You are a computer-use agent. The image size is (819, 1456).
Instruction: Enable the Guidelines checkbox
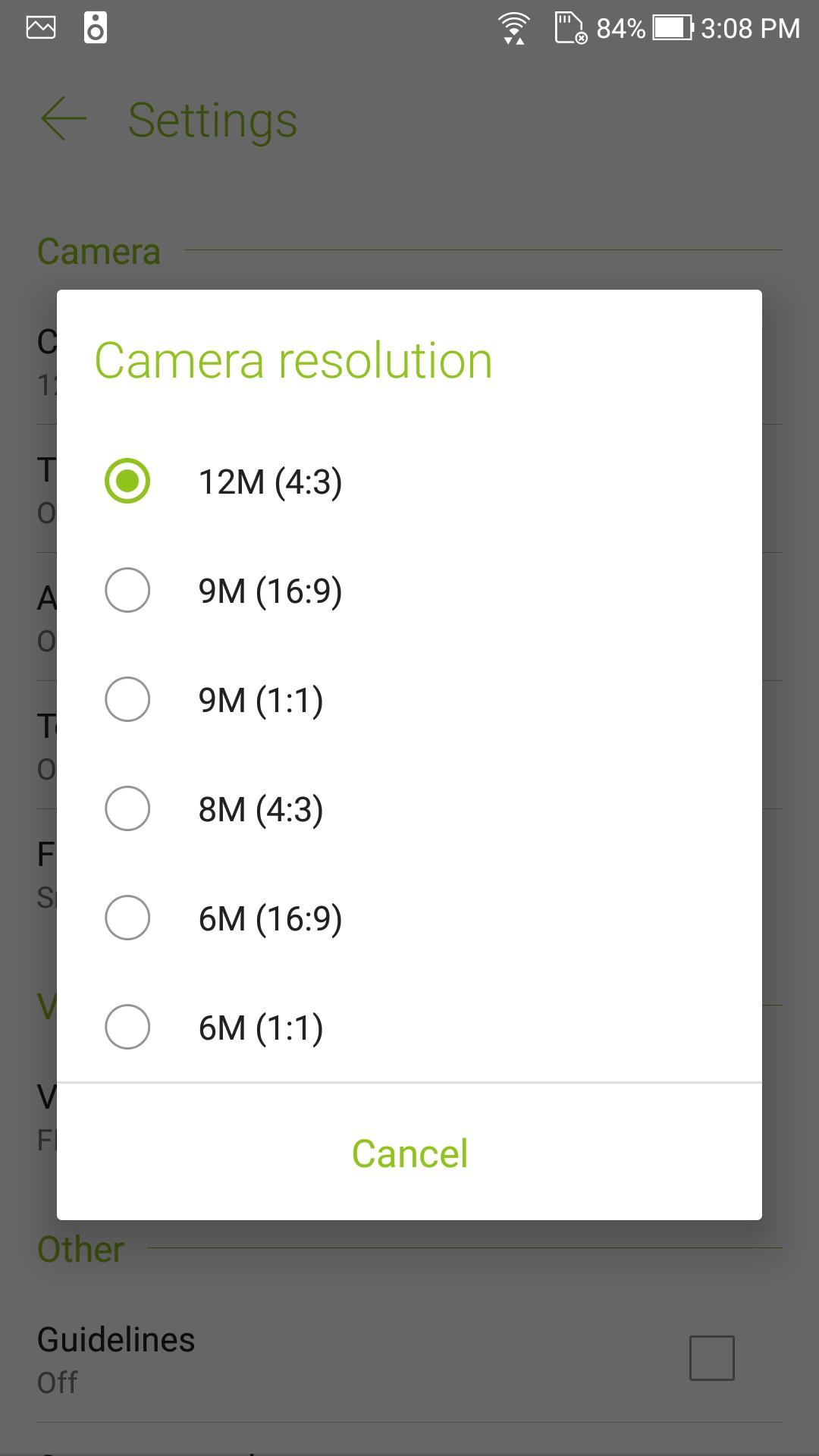[711, 1357]
